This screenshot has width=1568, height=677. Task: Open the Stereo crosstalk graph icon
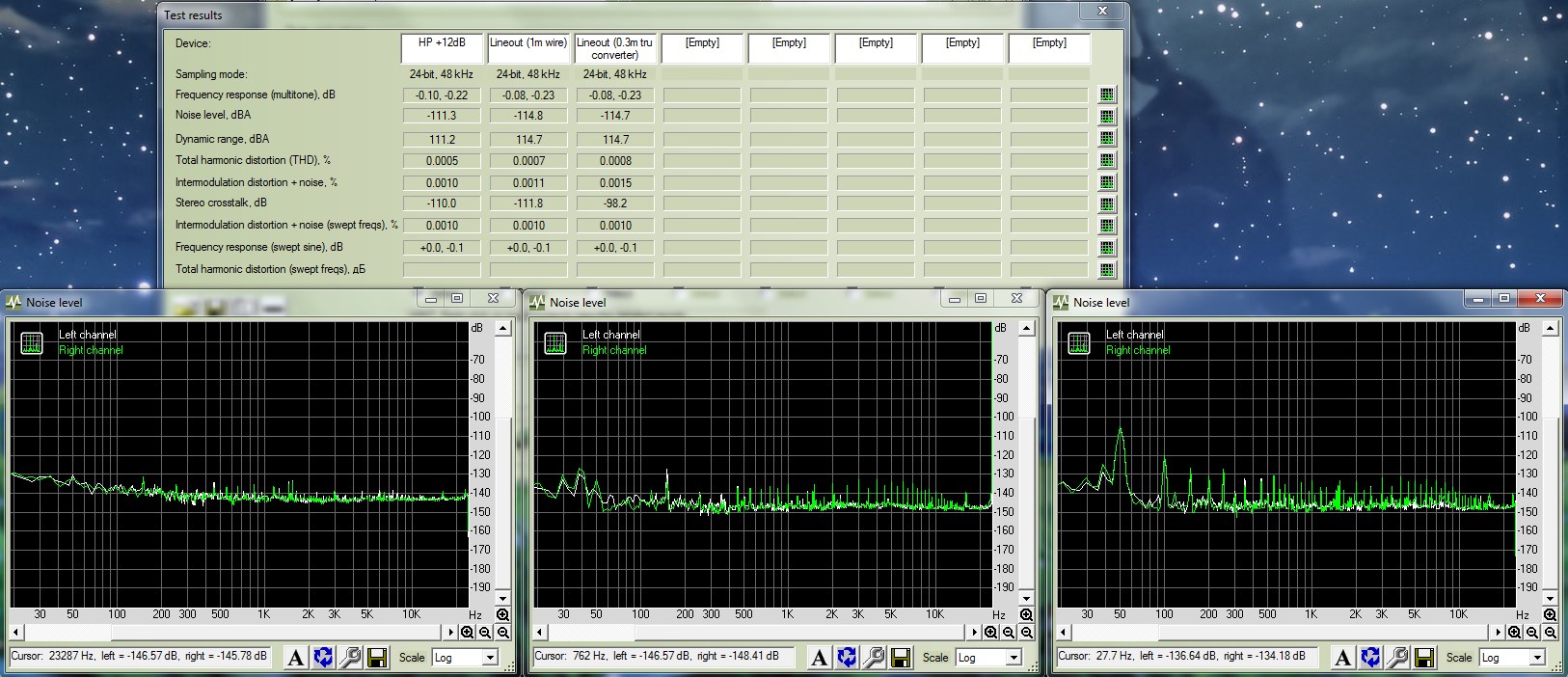[x=1107, y=204]
